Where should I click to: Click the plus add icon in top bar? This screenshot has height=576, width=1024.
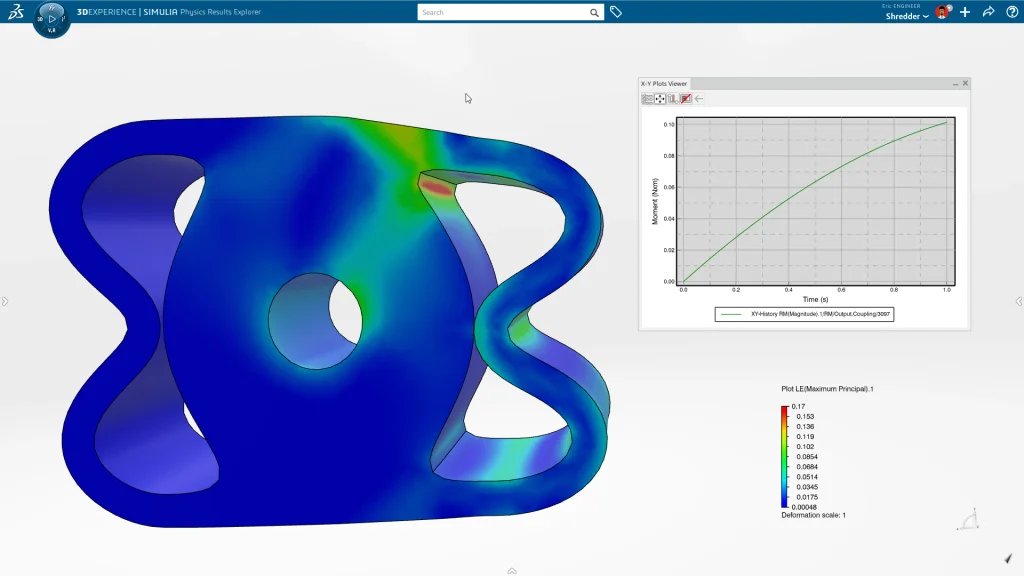coord(965,12)
